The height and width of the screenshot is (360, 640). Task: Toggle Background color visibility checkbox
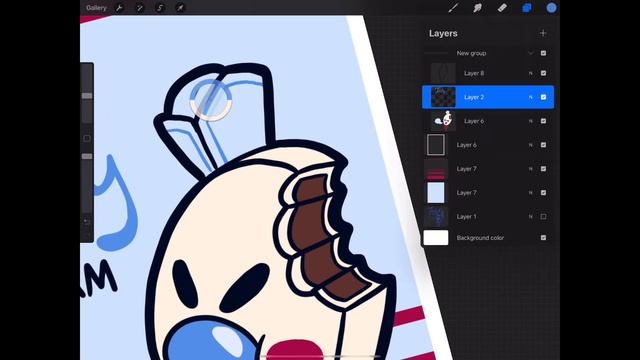click(x=543, y=238)
